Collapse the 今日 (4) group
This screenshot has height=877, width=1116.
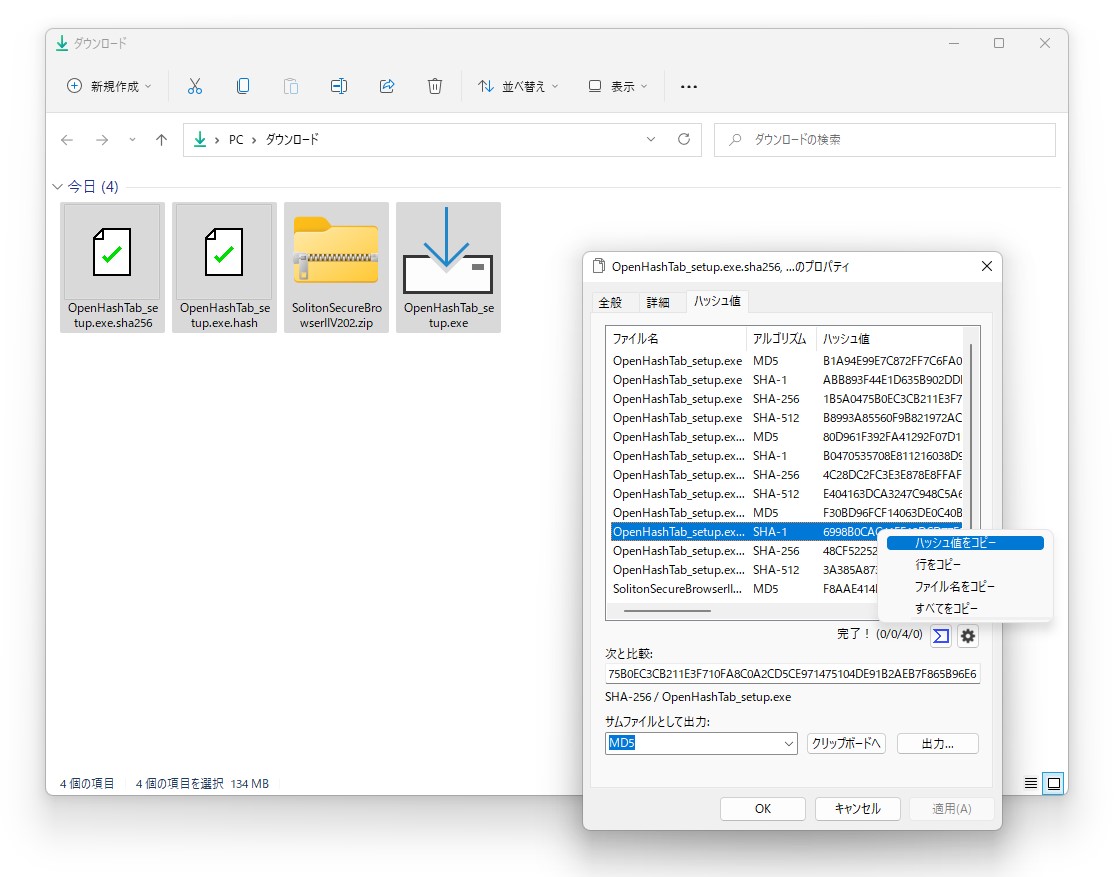pos(58,187)
